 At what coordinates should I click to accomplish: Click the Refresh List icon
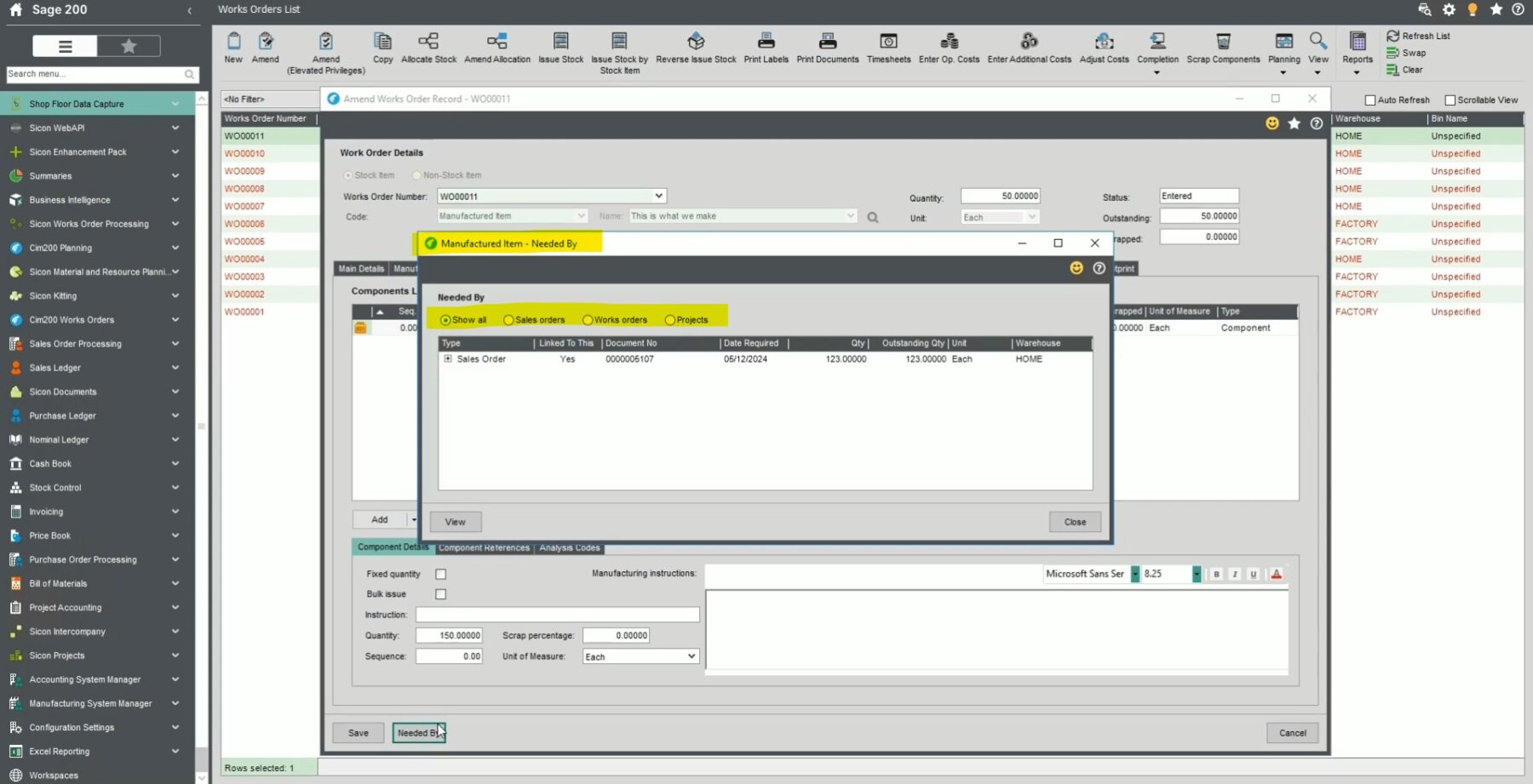pos(1393,36)
